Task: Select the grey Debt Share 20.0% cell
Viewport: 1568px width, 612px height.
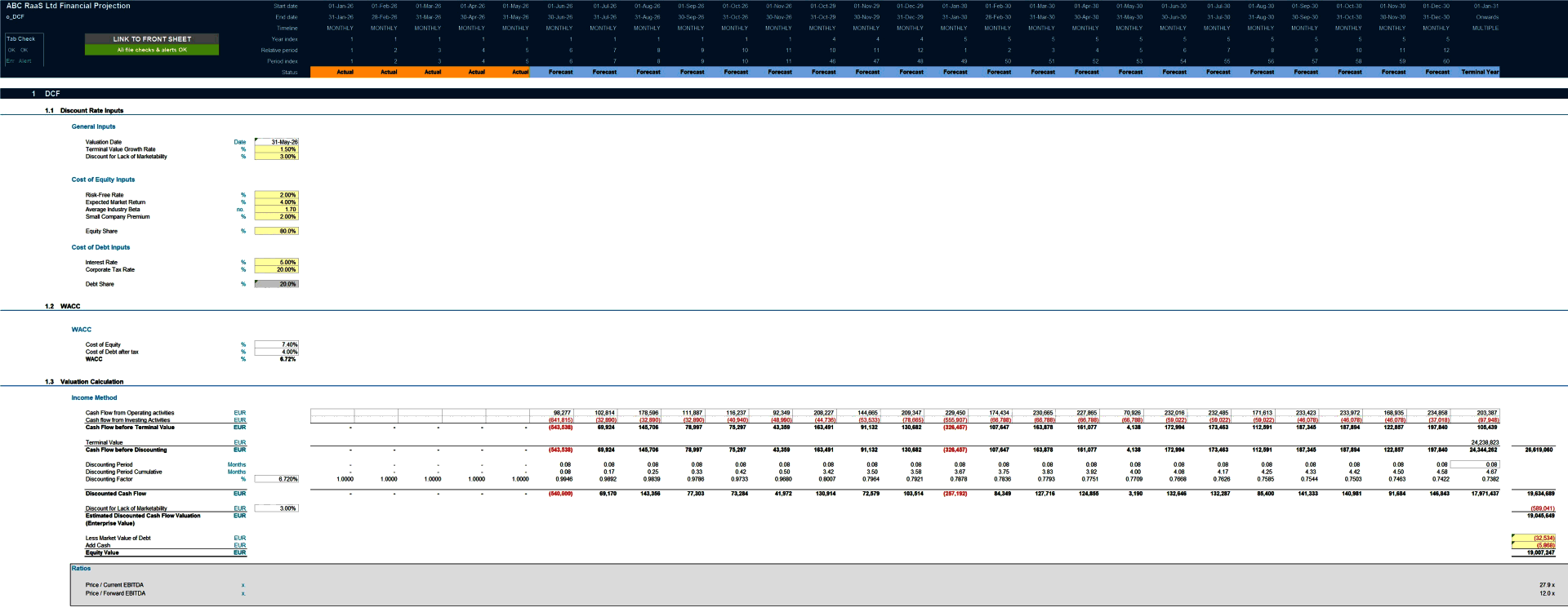Action: point(277,284)
